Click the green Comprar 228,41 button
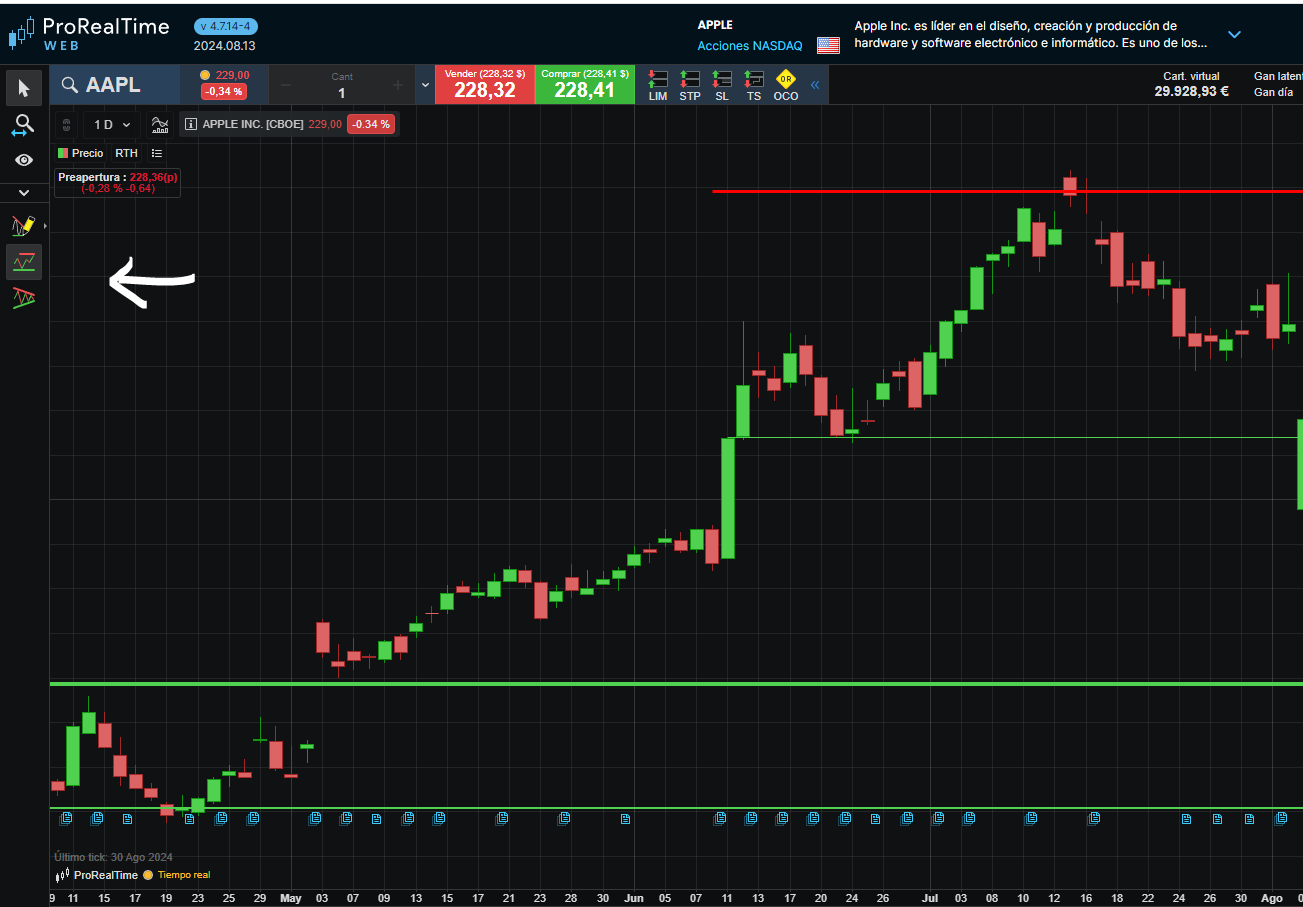1303x907 pixels. tap(585, 85)
